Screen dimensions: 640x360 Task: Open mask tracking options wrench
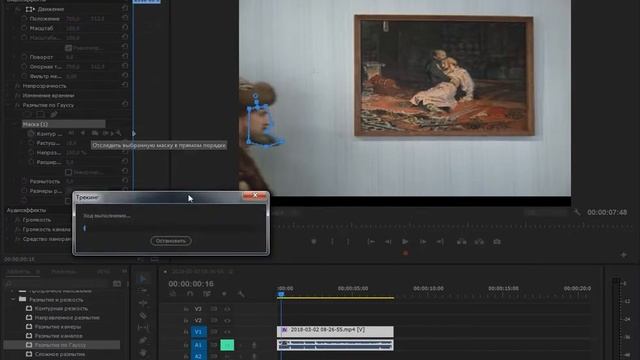(118, 133)
